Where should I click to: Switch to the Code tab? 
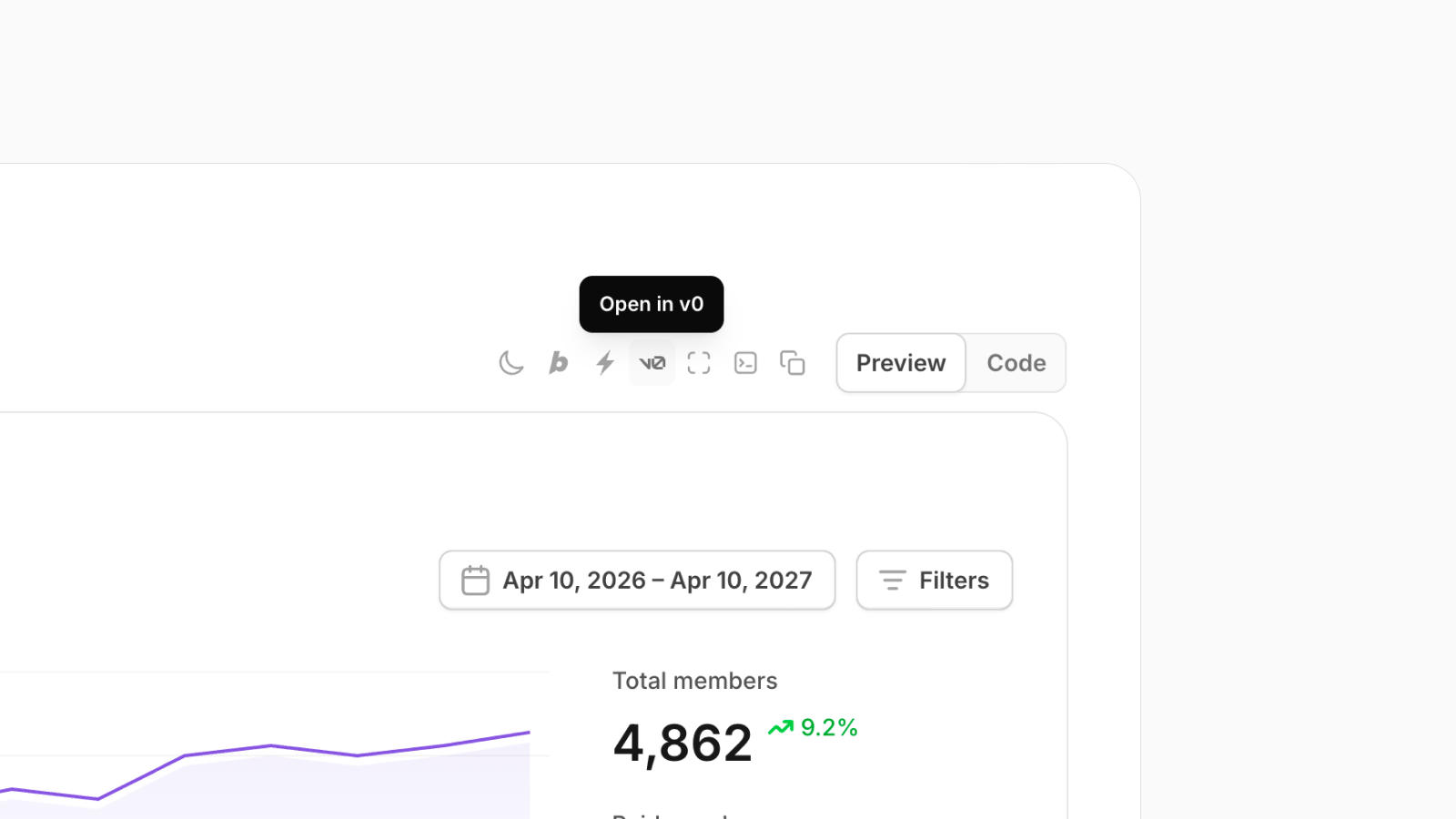(x=1016, y=363)
